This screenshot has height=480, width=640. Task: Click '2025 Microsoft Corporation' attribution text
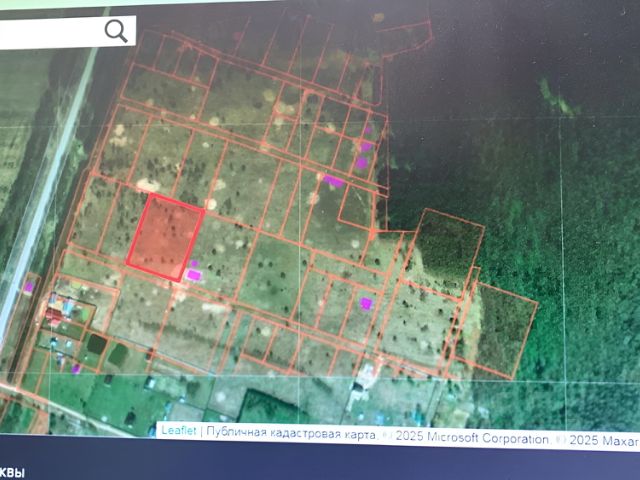[x=472, y=438]
